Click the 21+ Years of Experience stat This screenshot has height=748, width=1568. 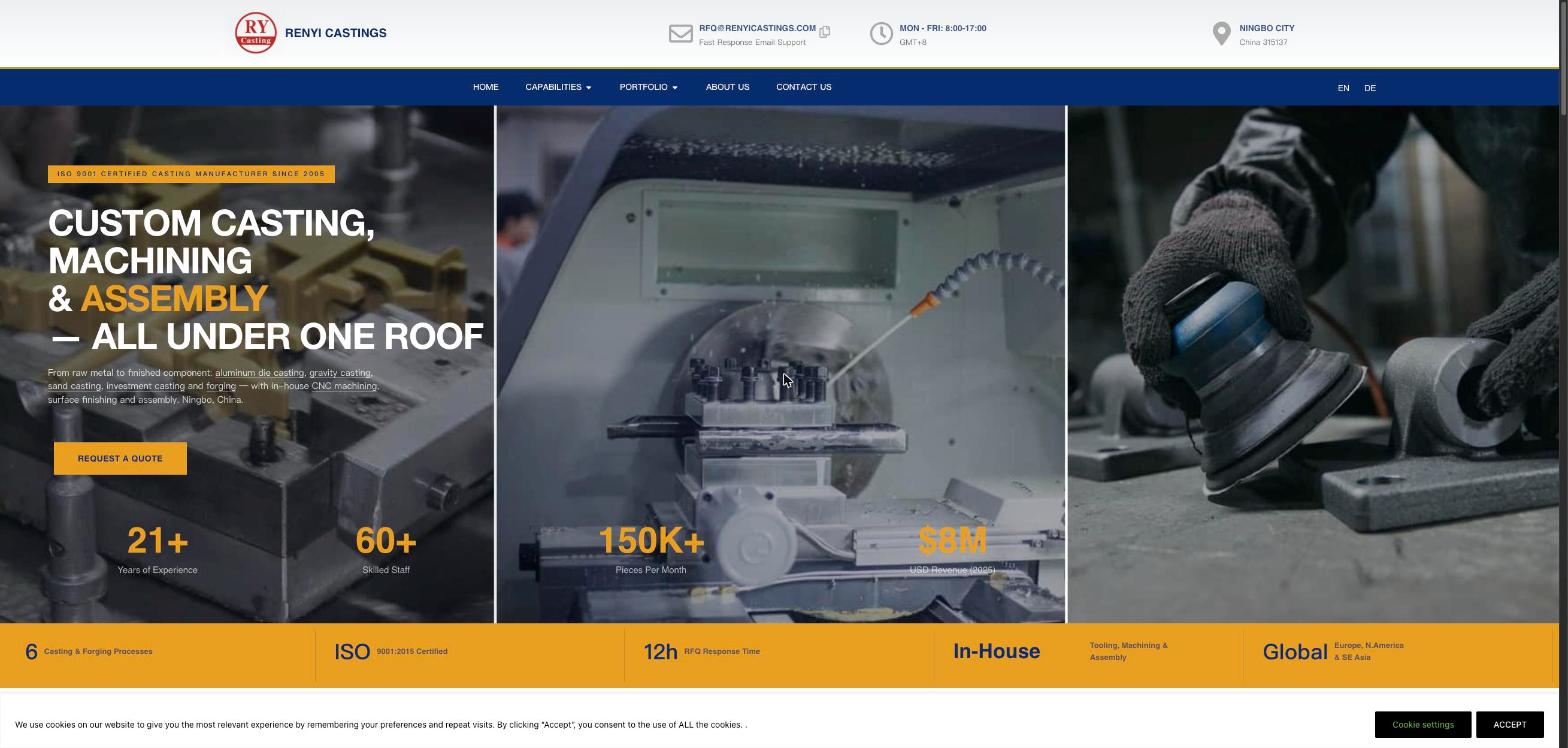[157, 550]
